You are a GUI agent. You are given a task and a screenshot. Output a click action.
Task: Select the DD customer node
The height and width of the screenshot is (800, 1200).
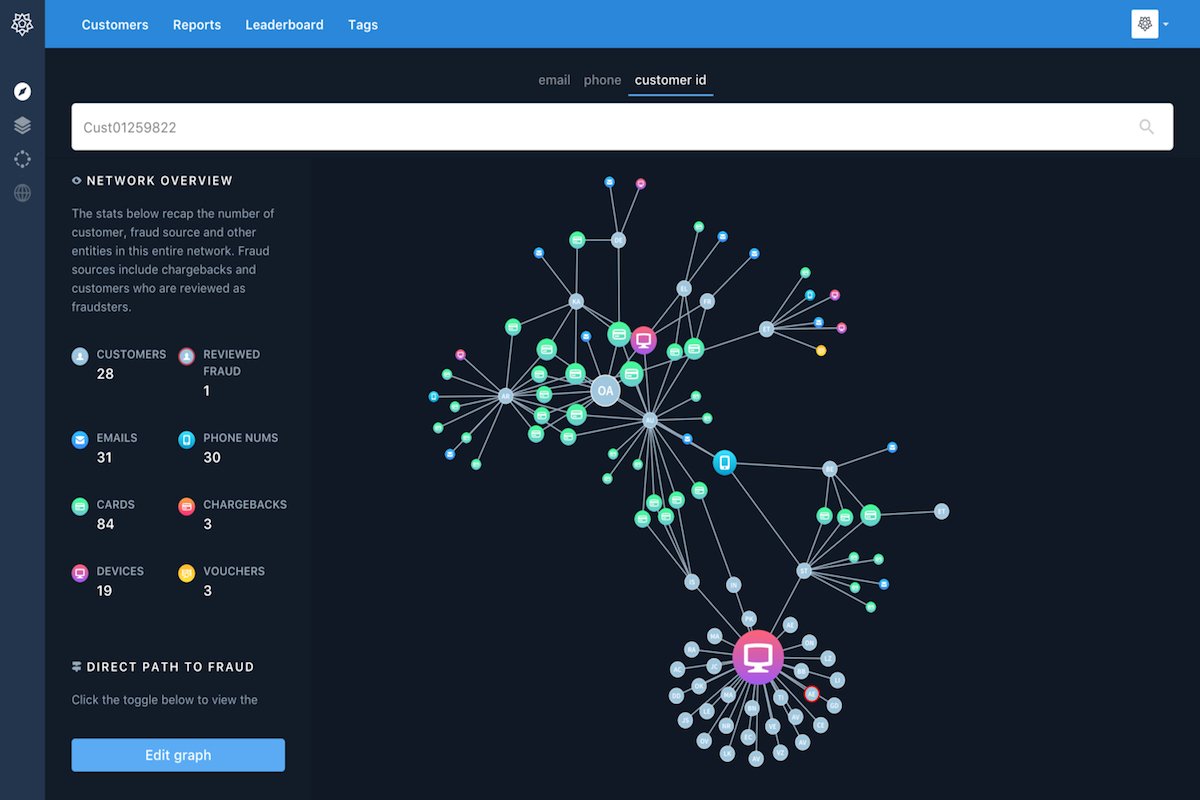[x=676, y=696]
